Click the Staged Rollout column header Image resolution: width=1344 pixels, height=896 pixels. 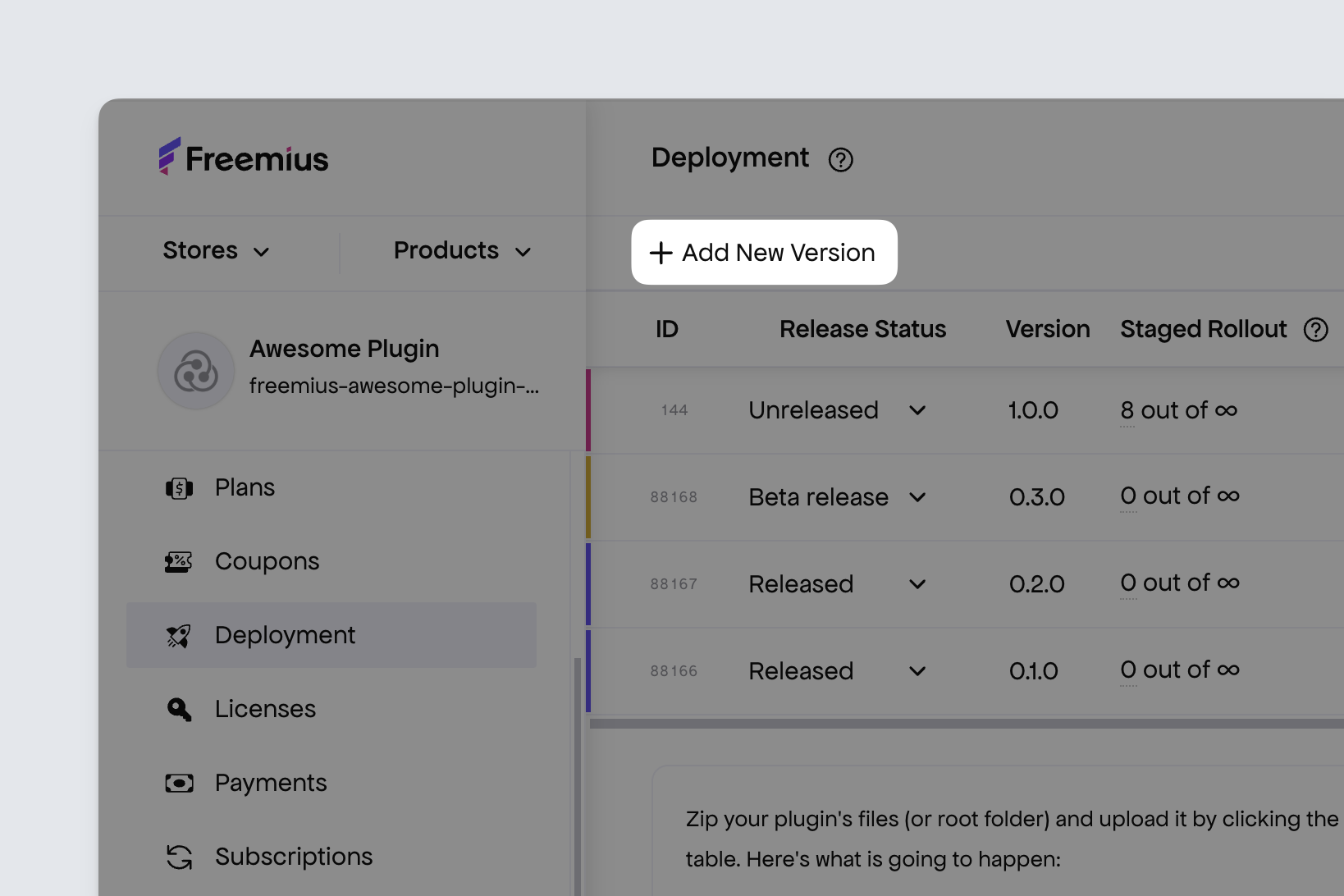coord(1204,330)
